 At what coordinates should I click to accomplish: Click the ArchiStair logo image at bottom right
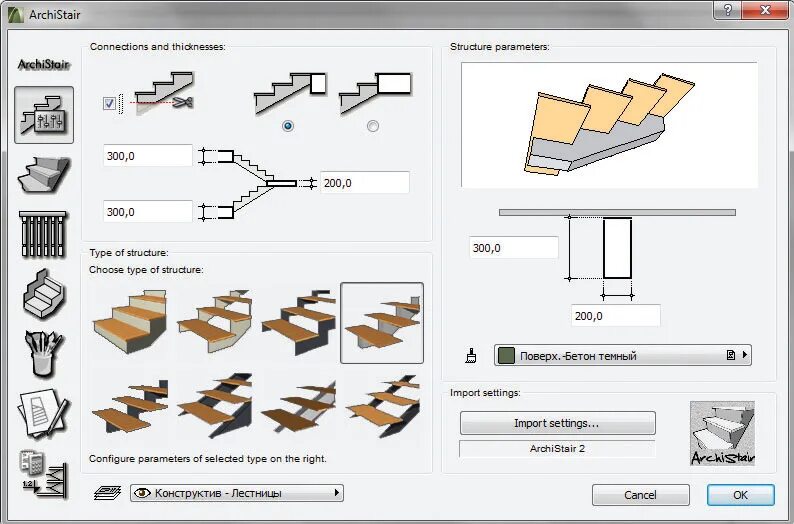(x=723, y=434)
